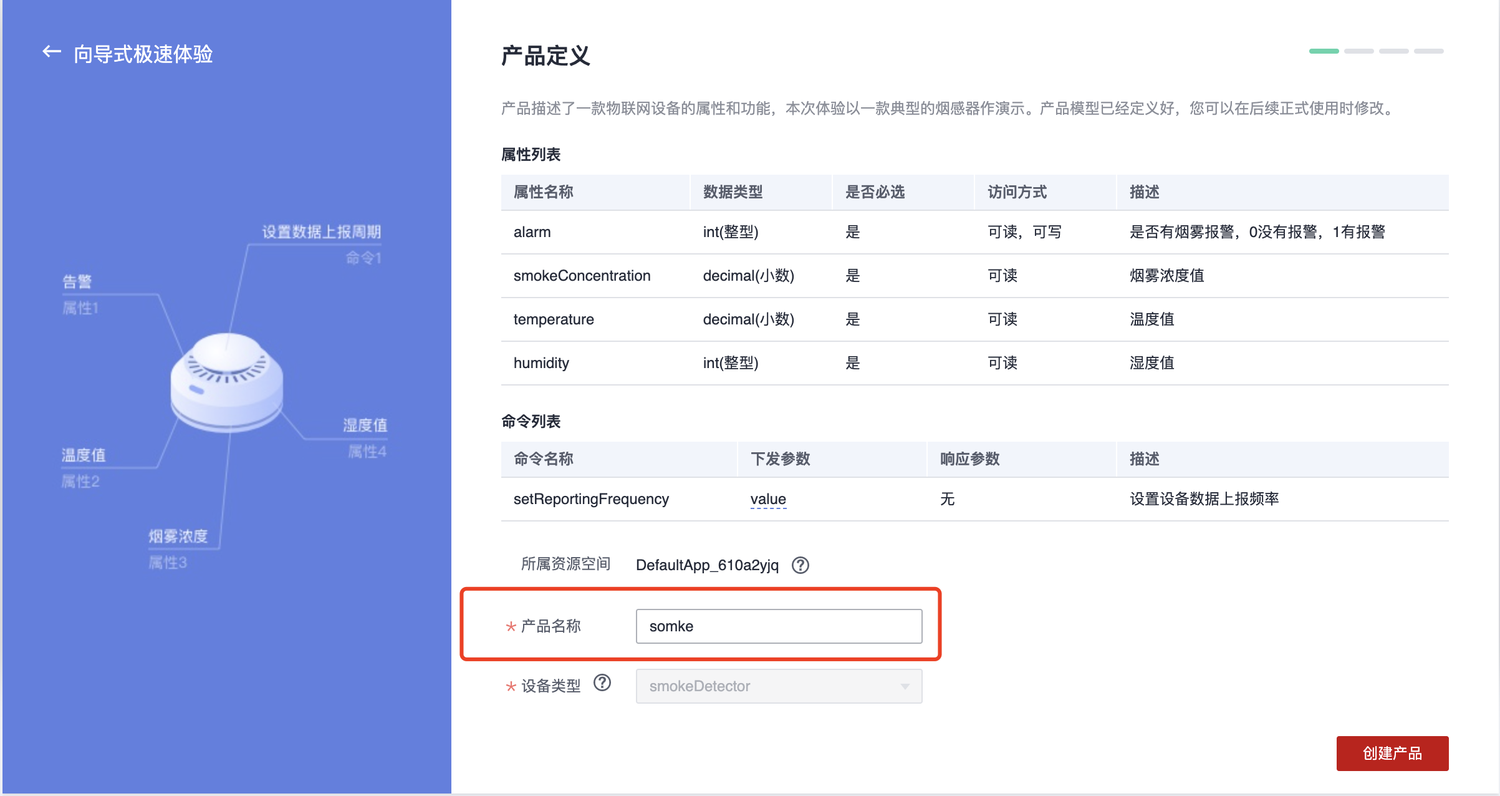The width and height of the screenshot is (1500, 796).
Task: Click 可读 access mode in smokeConcentration row
Action: pyautogui.click(x=1002, y=275)
